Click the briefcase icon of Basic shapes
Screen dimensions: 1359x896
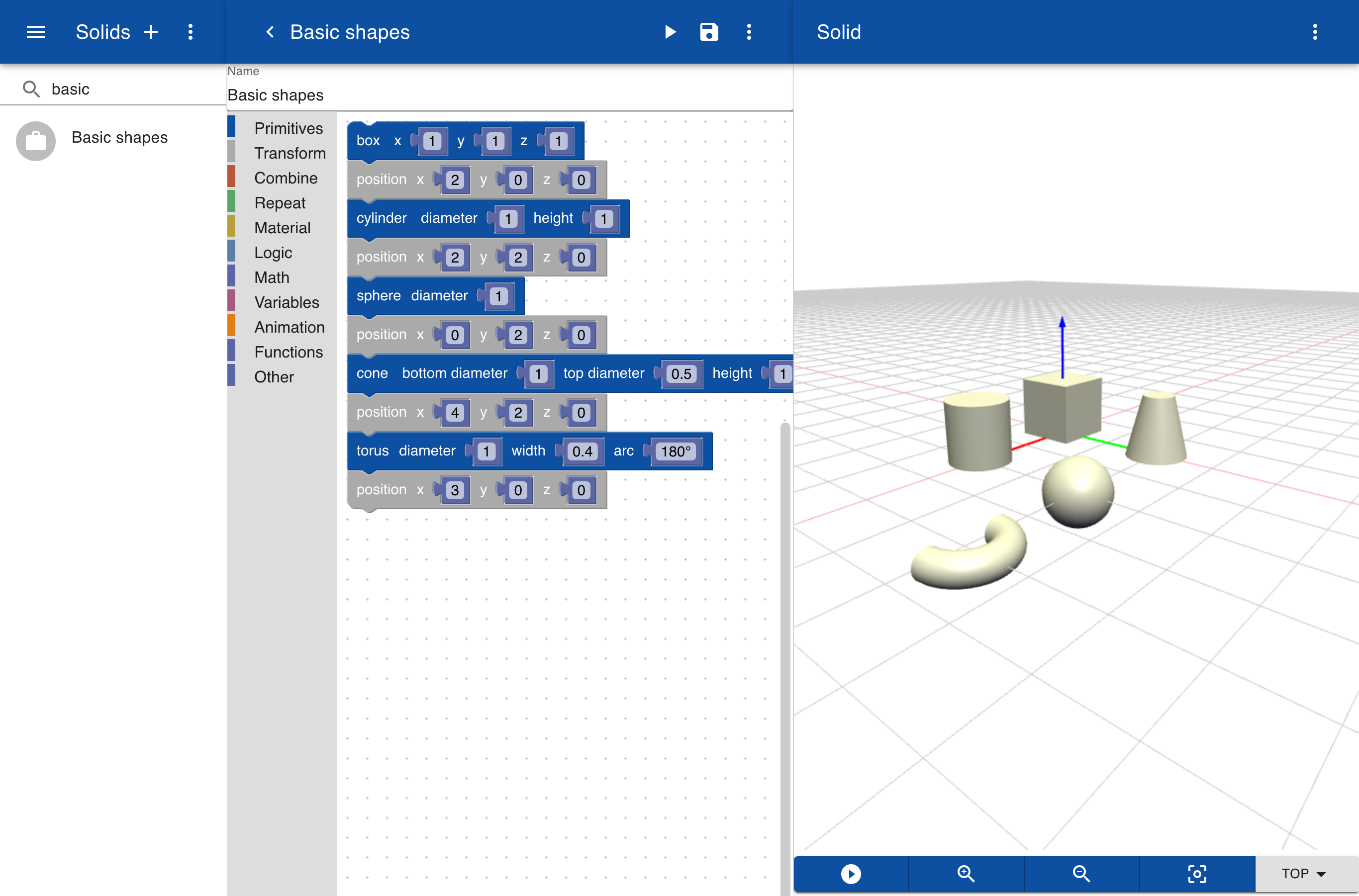[35, 141]
